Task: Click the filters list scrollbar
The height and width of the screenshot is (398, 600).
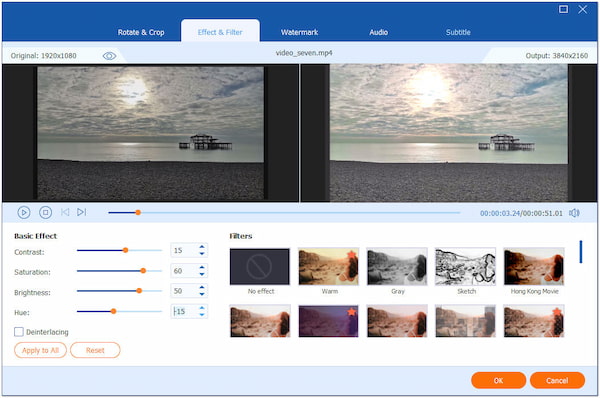Action: tap(581, 252)
